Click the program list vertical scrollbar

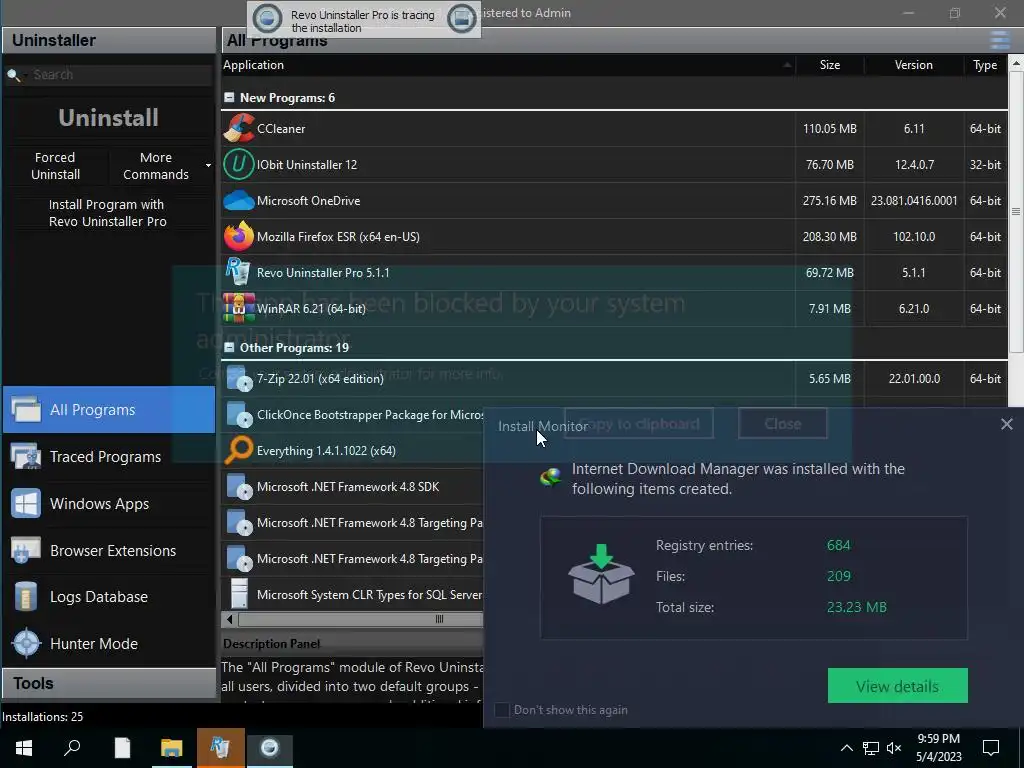point(1016,211)
